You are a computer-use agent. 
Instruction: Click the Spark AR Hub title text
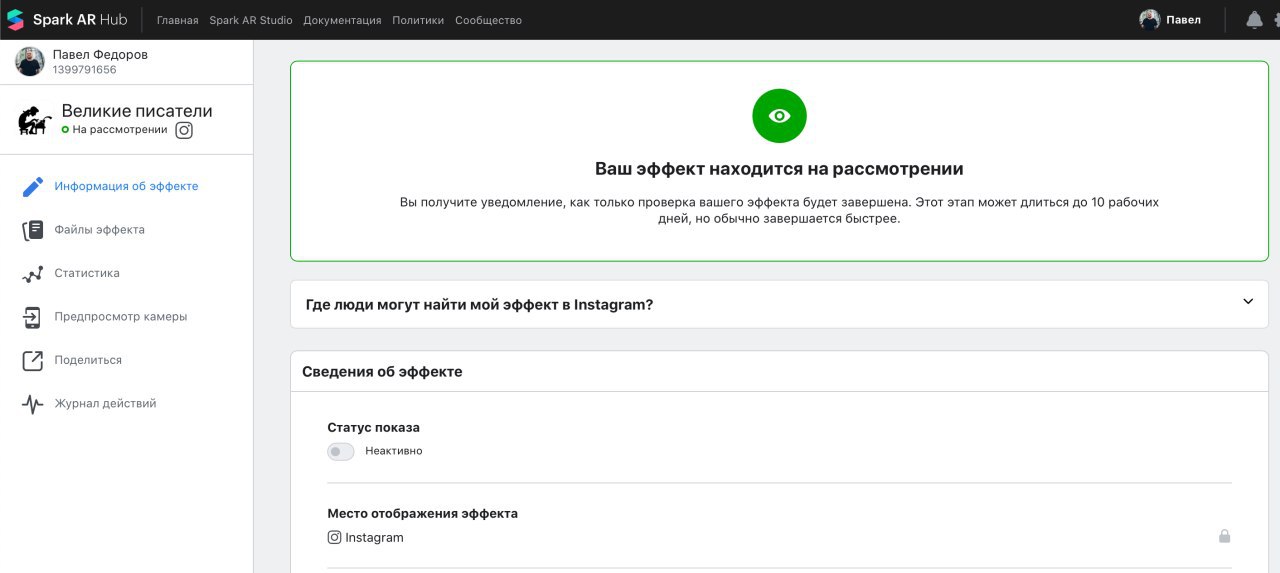coord(80,20)
